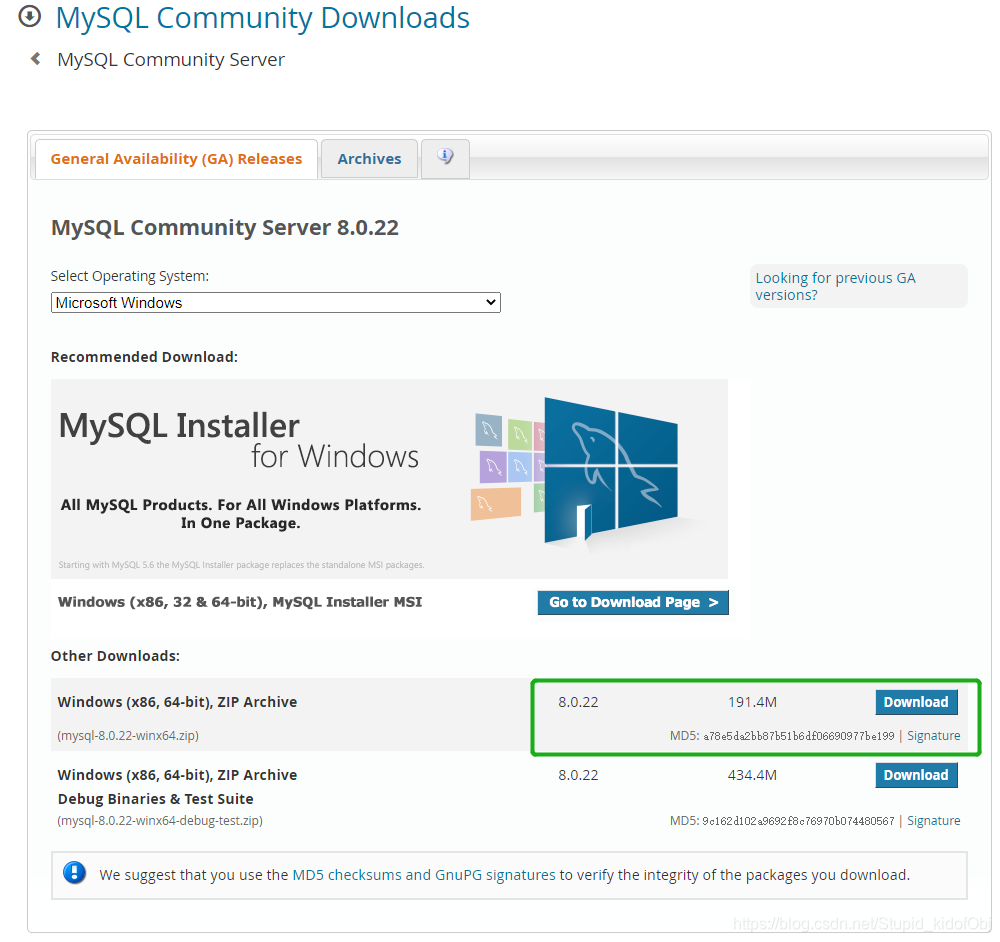Click version 8.0.22 in the 434.4M row
1000x942 pixels.
click(x=578, y=775)
